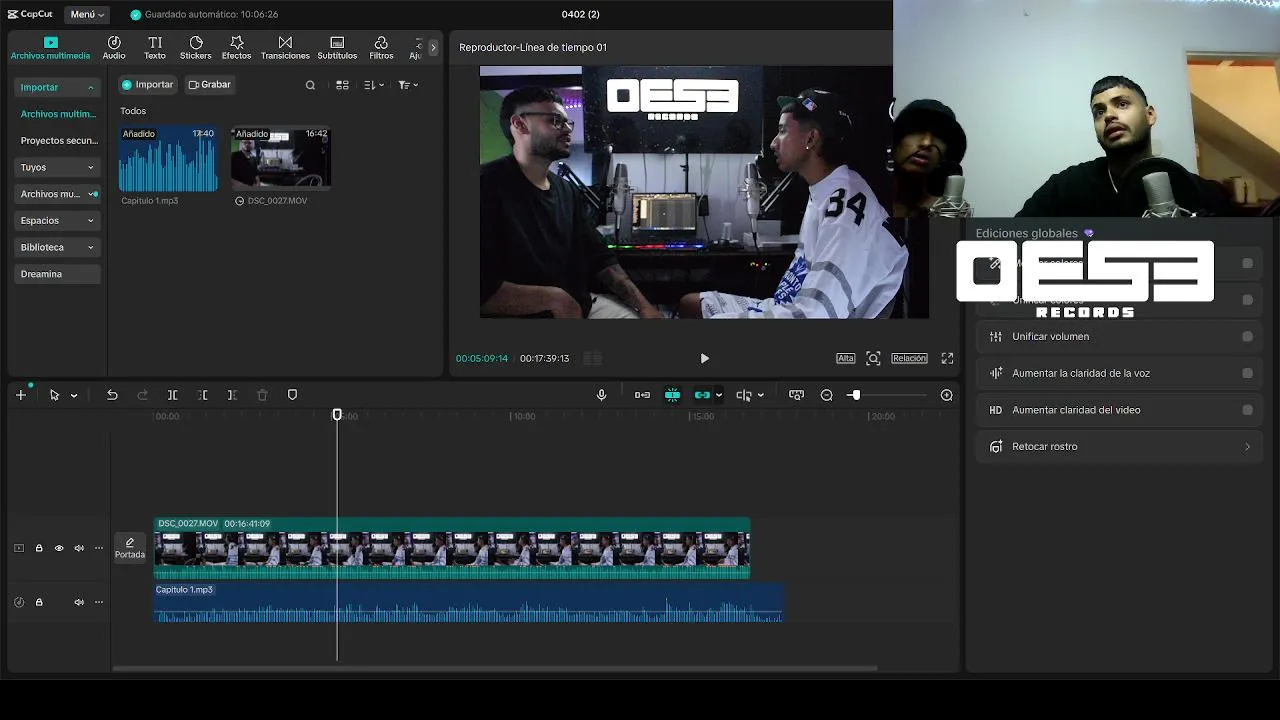
Task: Open the Subtítulos panel
Action: point(337,47)
